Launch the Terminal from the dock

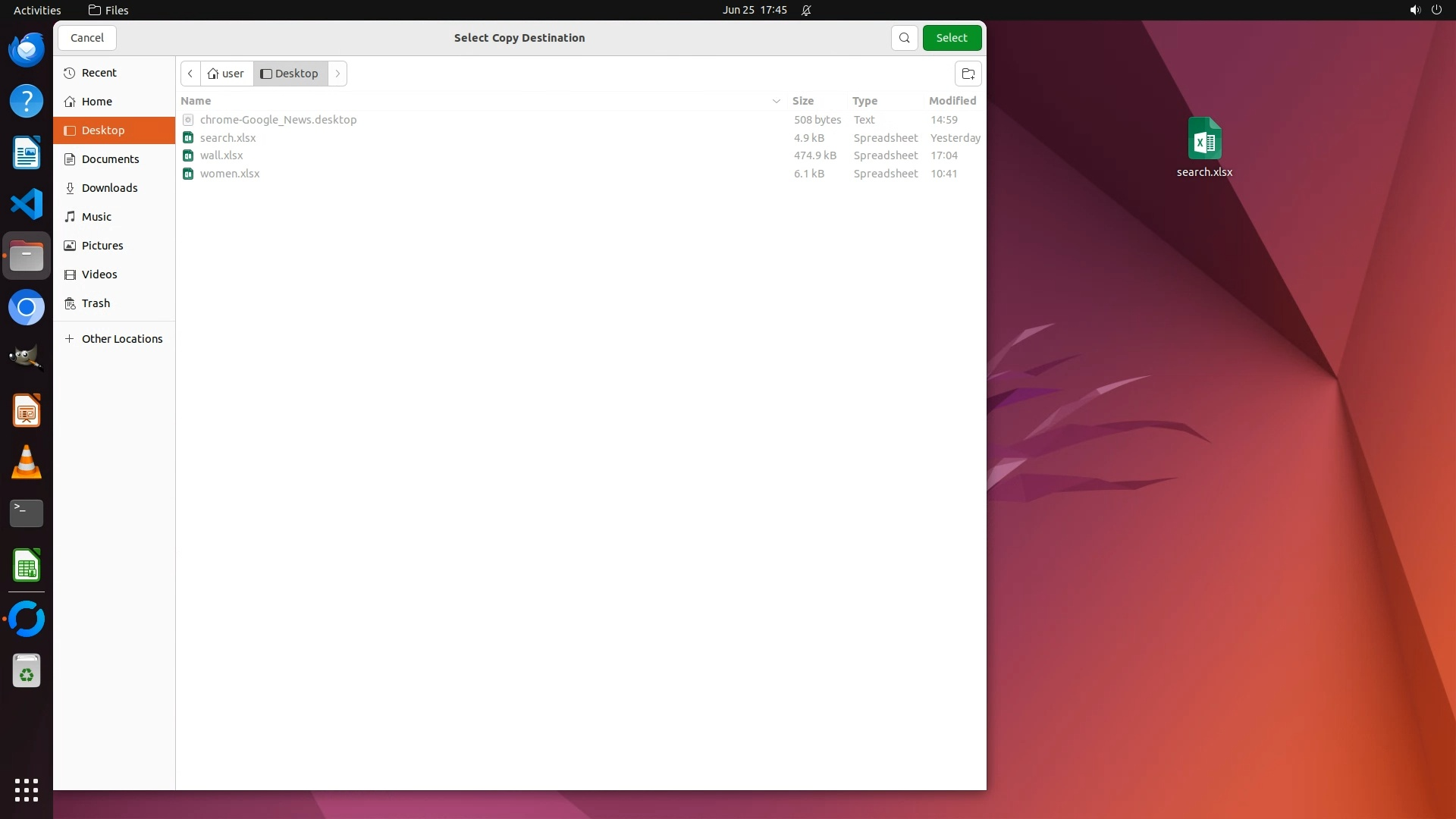[x=27, y=513]
